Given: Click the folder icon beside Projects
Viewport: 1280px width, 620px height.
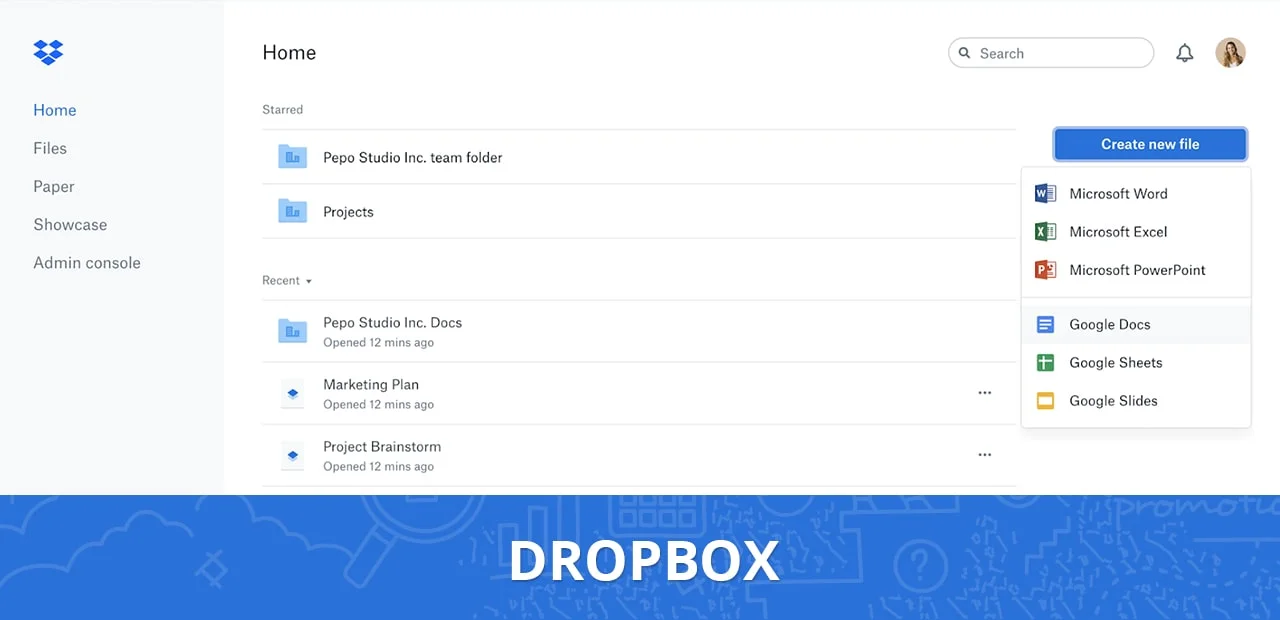Looking at the screenshot, I should (x=292, y=211).
